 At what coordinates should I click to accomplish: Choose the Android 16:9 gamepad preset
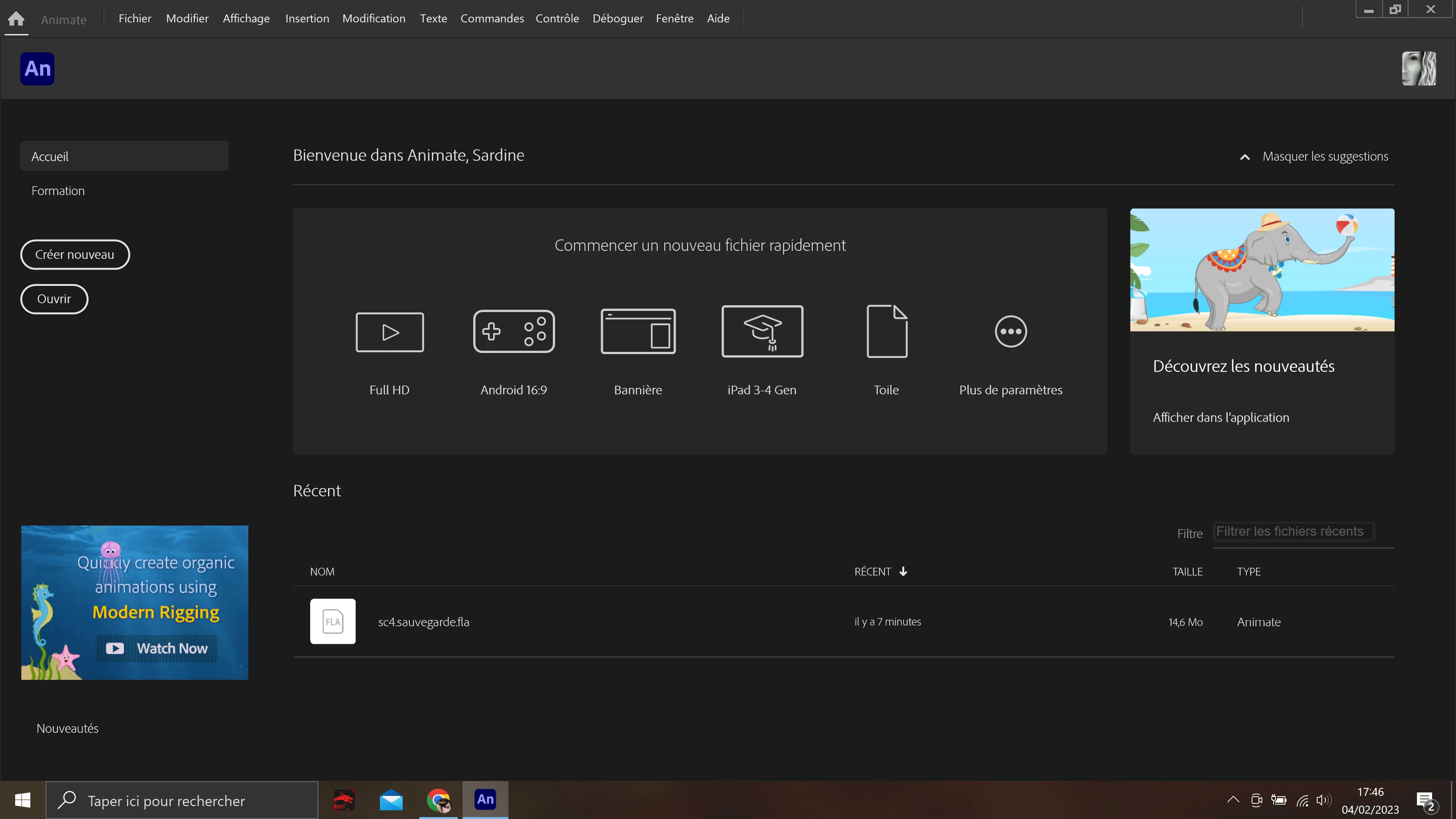click(x=513, y=331)
